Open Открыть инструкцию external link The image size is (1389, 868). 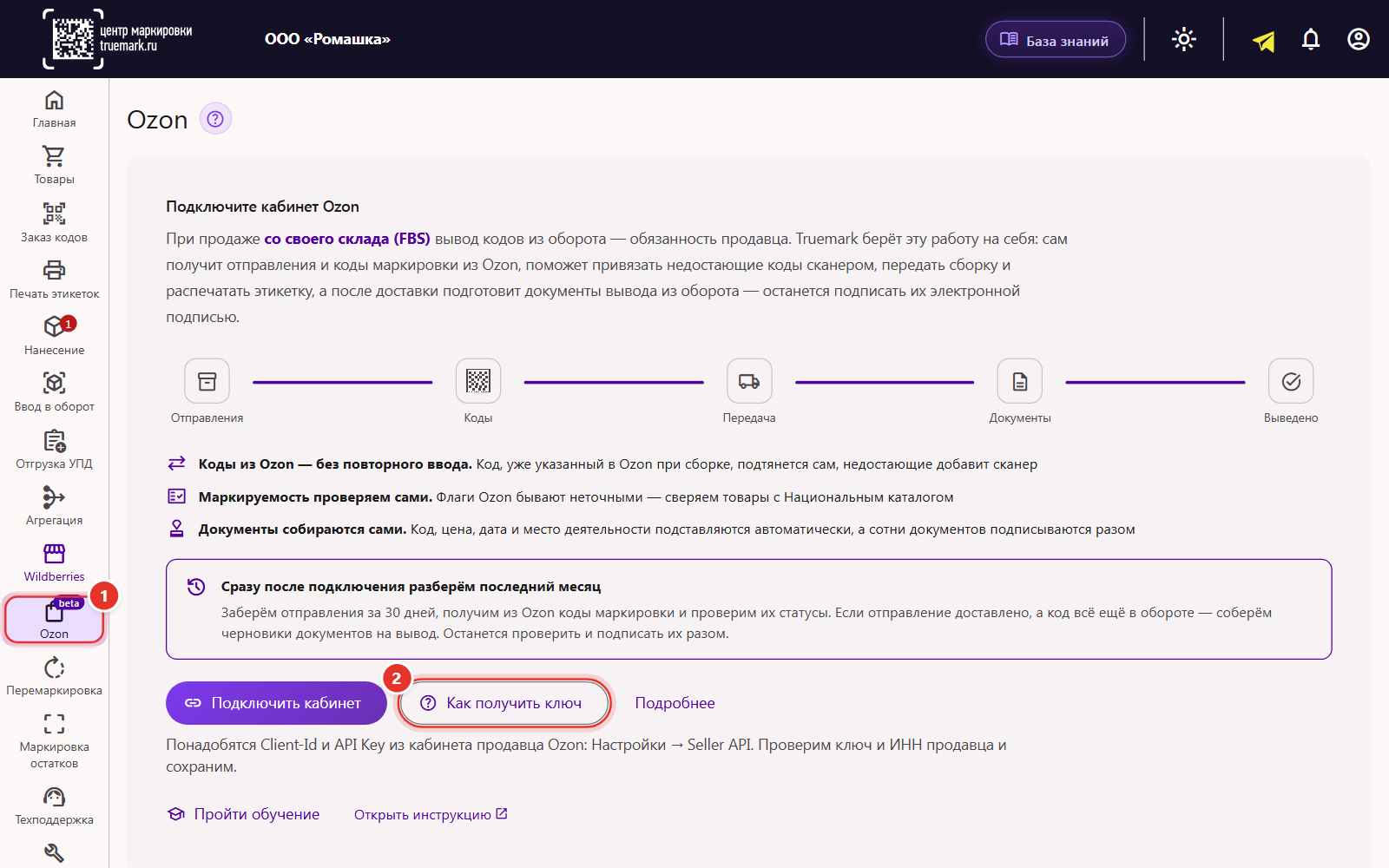click(x=431, y=814)
